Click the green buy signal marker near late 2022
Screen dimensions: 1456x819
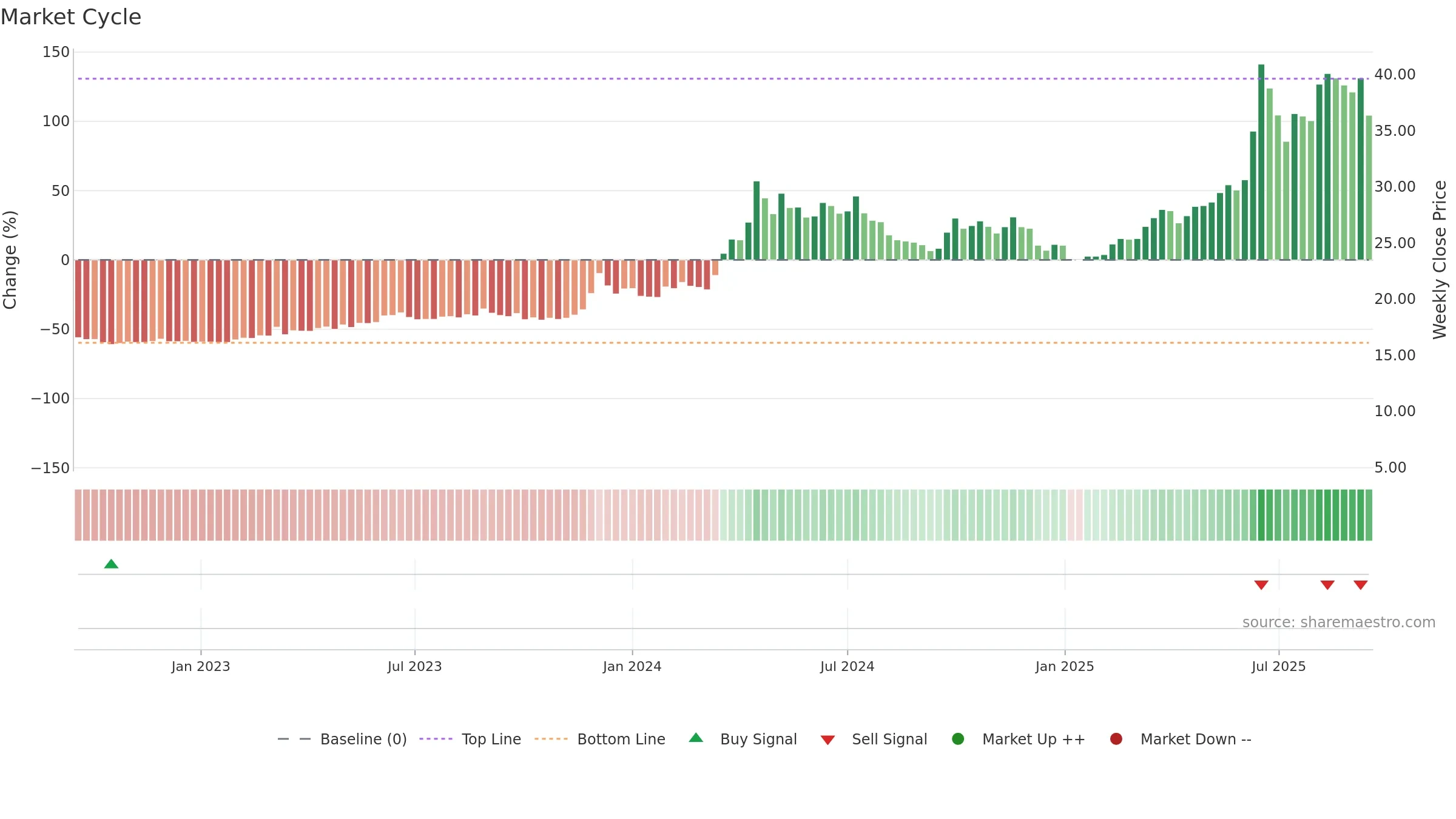point(111,564)
